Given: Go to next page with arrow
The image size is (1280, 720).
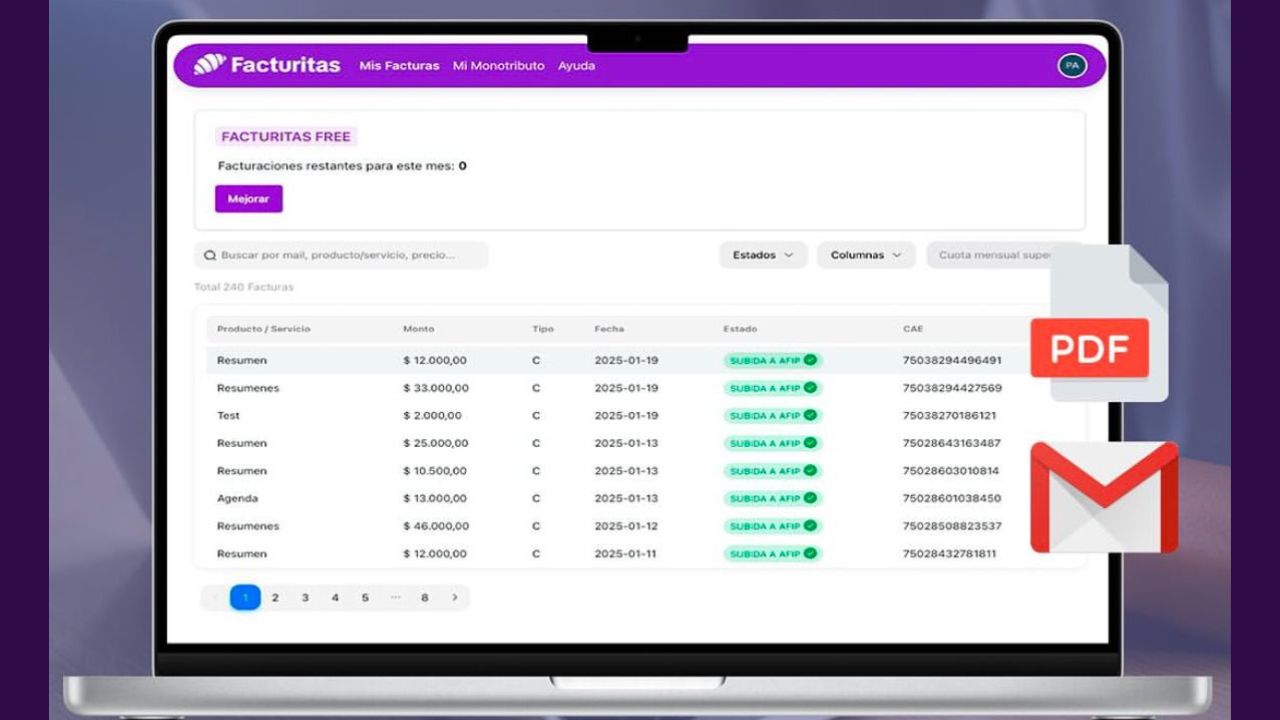Looking at the screenshot, I should click(x=455, y=598).
